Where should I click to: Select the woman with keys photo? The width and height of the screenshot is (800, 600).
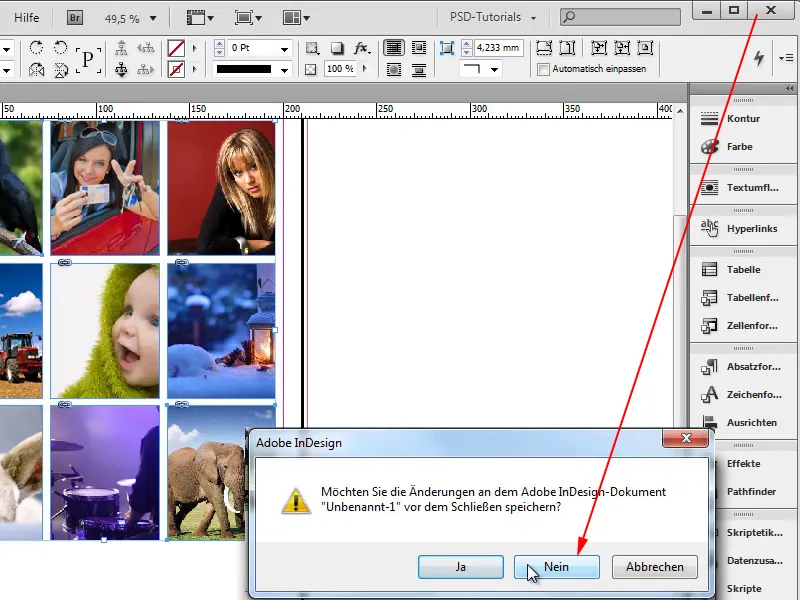105,188
